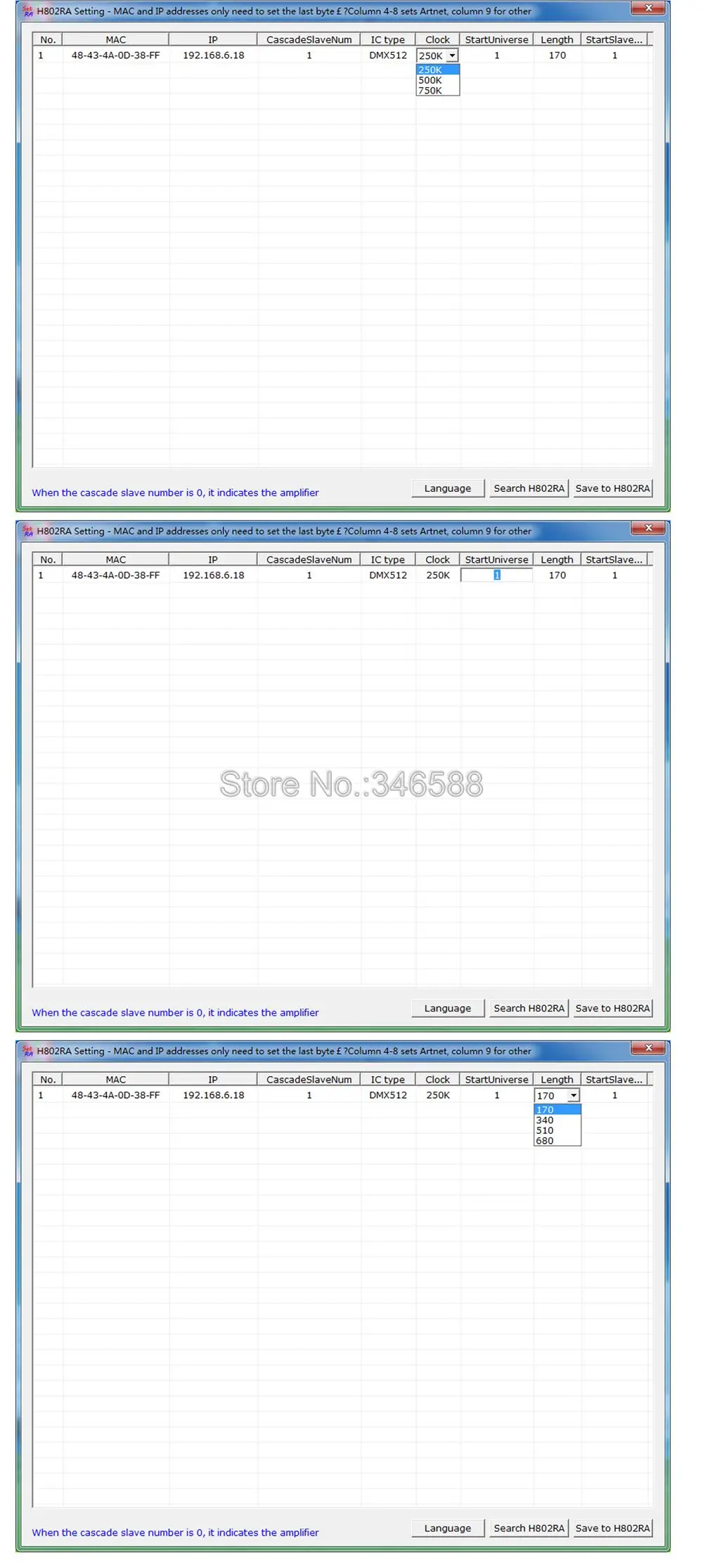Click Clock cell 250K in window with Length list open
Image resolution: width=703 pixels, height=1568 pixels.
[438, 1095]
